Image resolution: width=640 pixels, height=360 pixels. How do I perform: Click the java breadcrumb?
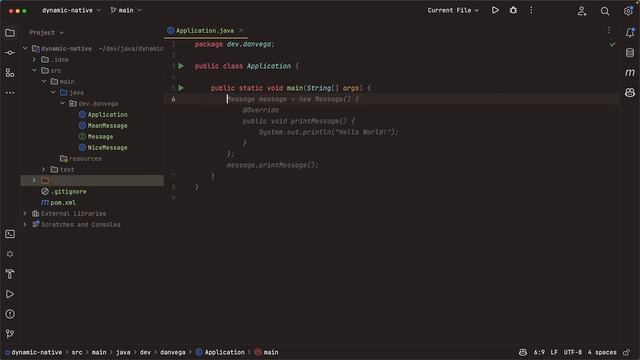click(123, 352)
